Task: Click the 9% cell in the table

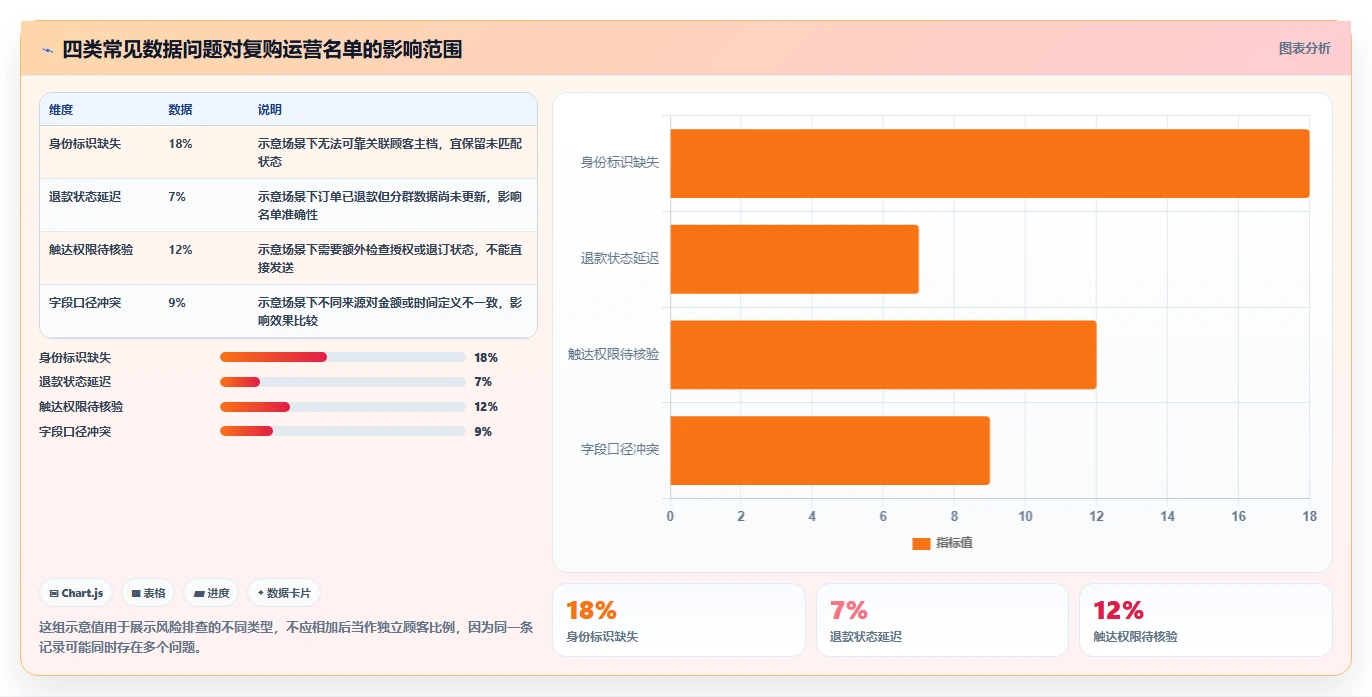Action: click(x=178, y=303)
